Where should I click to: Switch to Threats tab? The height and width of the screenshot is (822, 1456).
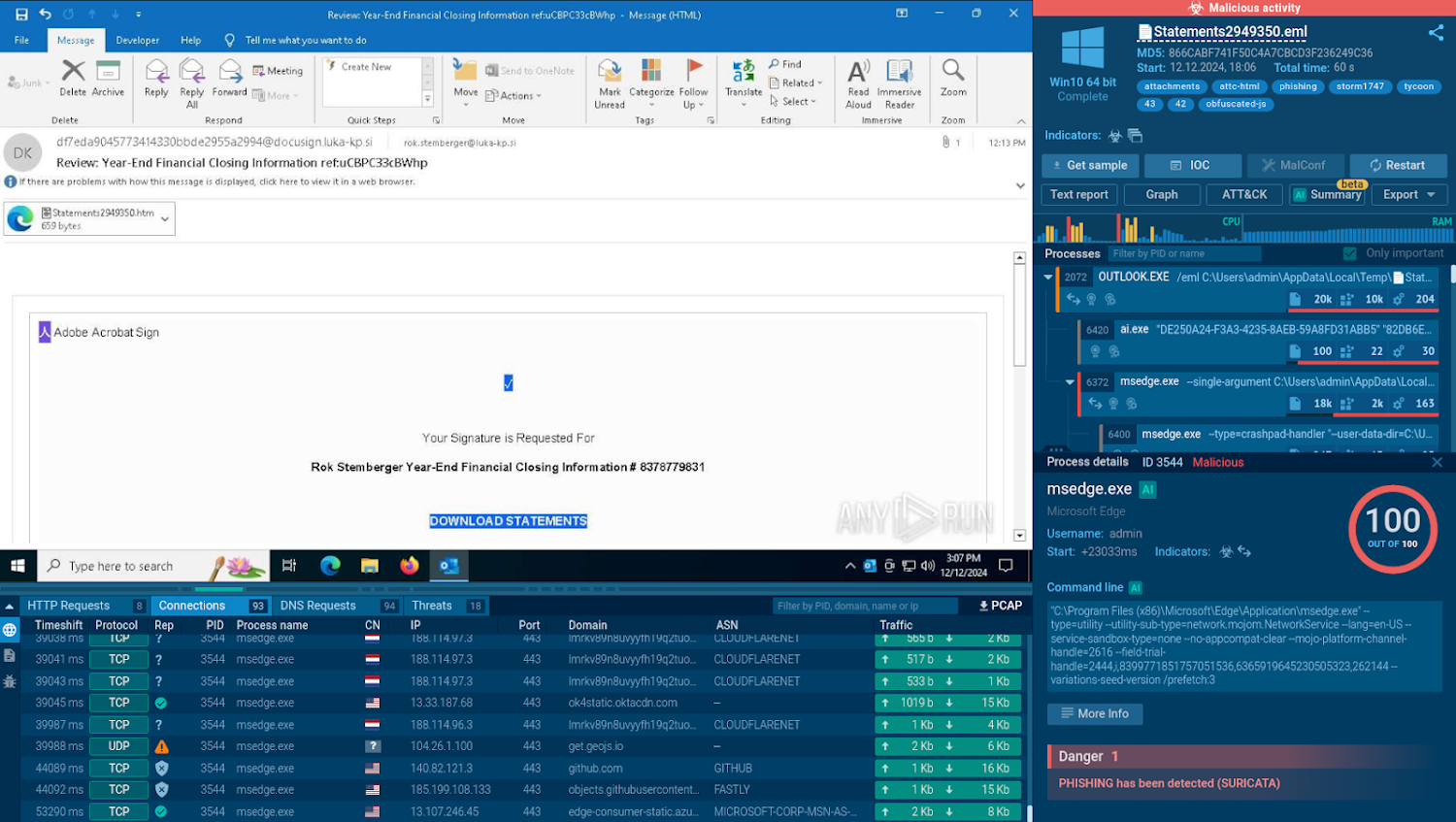tap(447, 606)
